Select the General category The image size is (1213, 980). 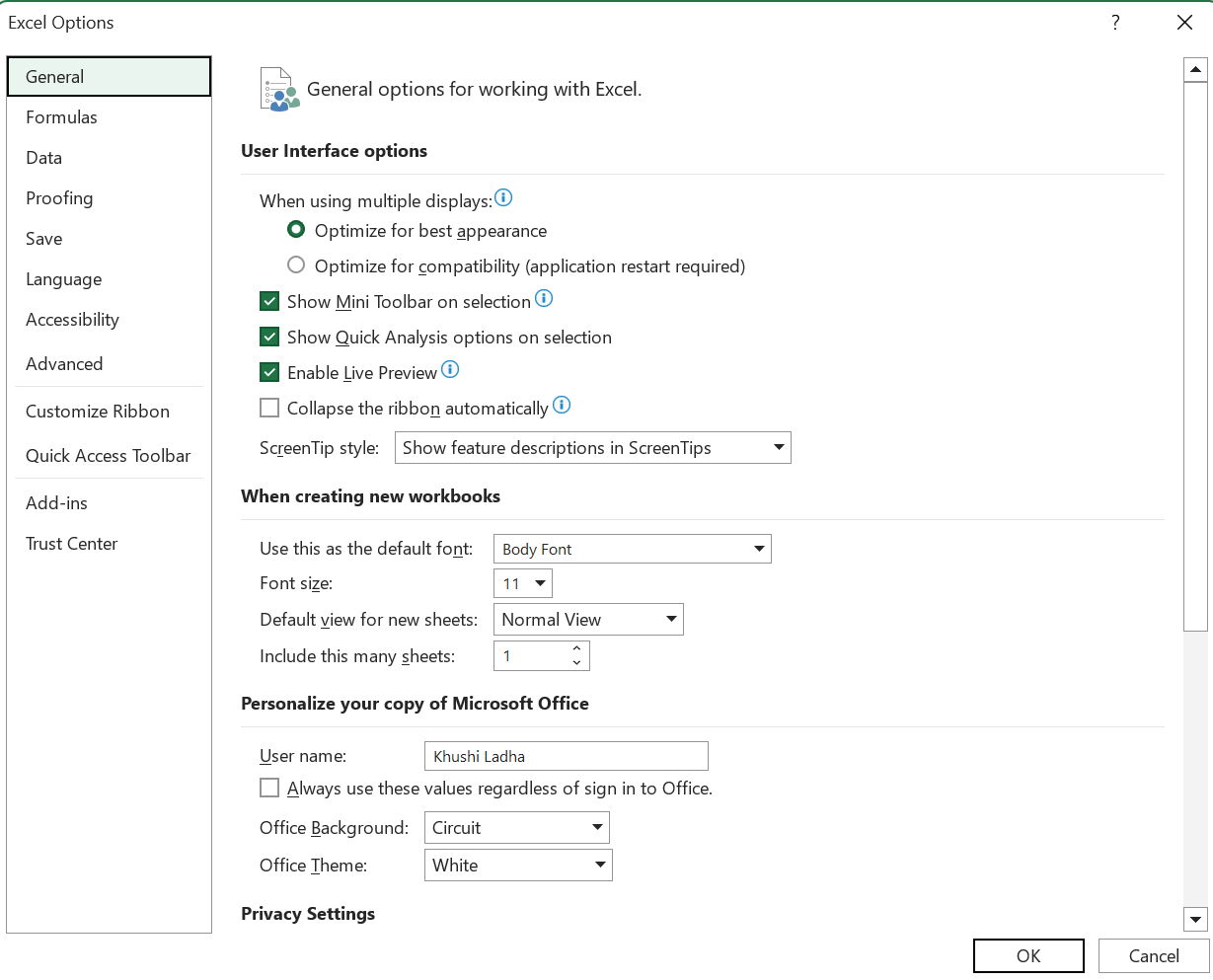[109, 76]
